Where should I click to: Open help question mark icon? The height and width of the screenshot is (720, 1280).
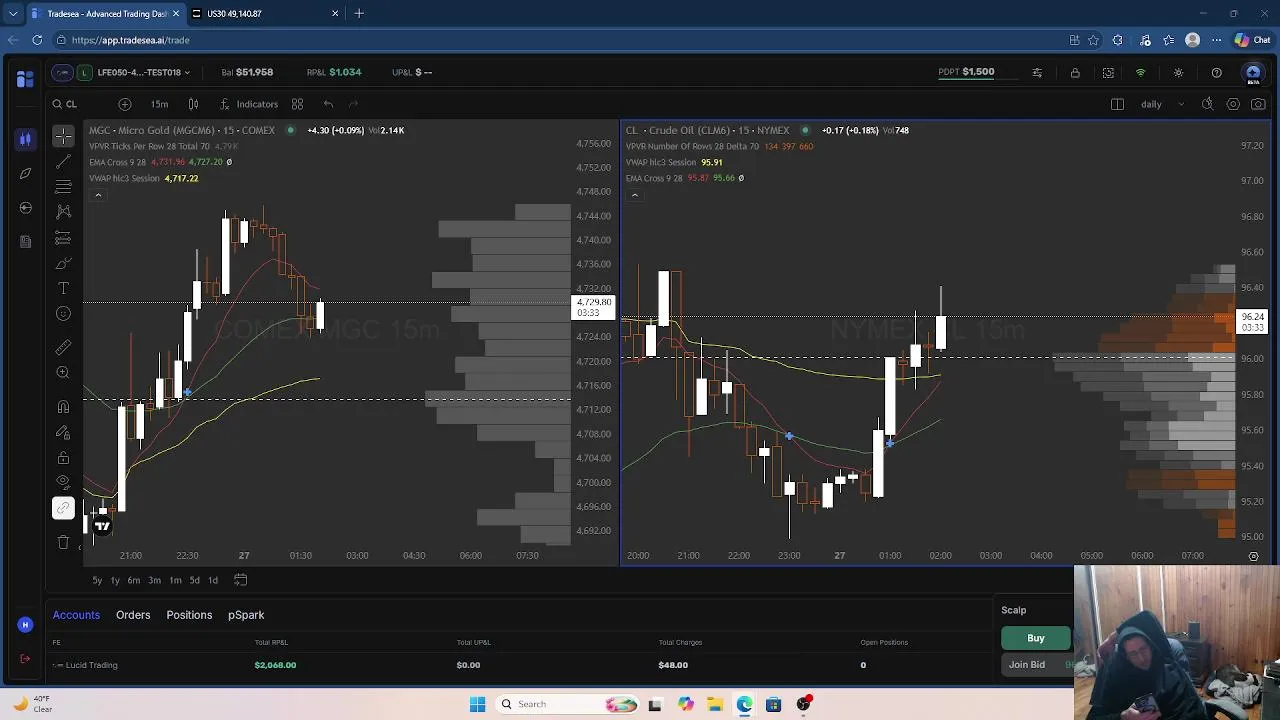1216,73
